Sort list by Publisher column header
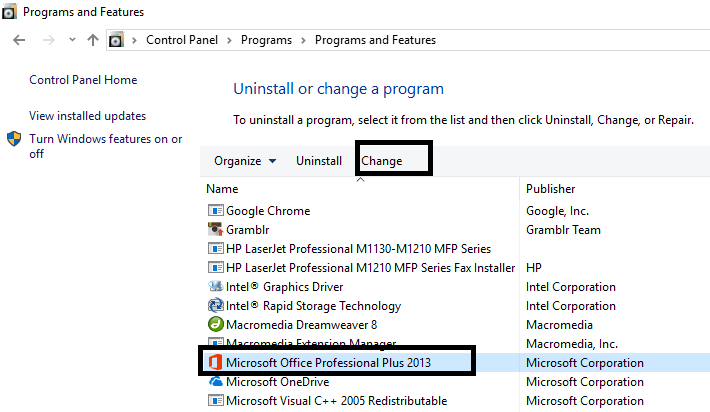This screenshot has height=412, width=710. [553, 189]
